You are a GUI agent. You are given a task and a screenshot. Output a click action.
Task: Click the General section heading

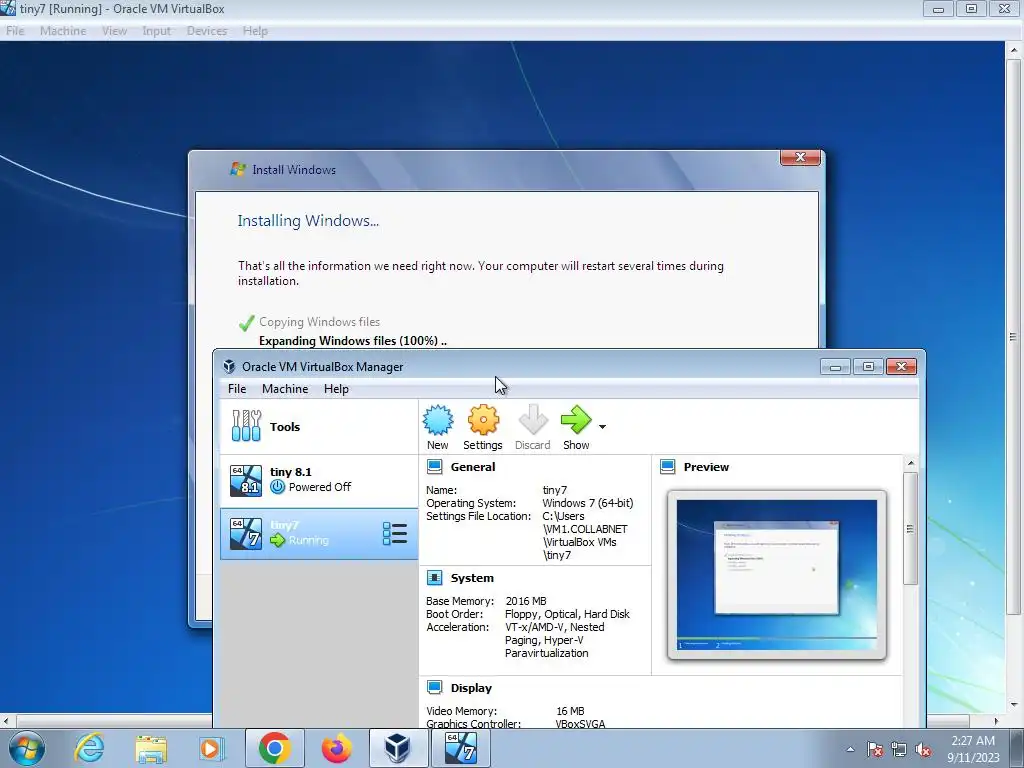coord(473,467)
